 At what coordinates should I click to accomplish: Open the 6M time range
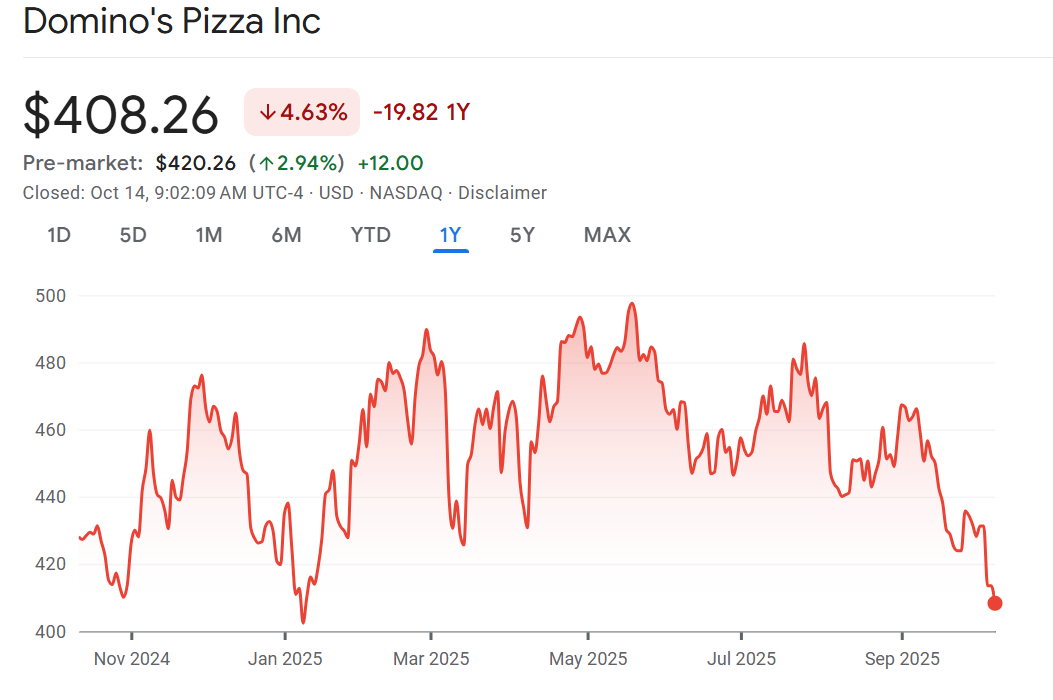click(286, 235)
